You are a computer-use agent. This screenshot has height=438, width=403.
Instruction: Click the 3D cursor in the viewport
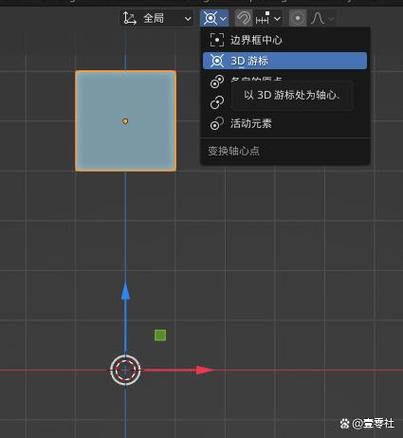click(x=125, y=370)
